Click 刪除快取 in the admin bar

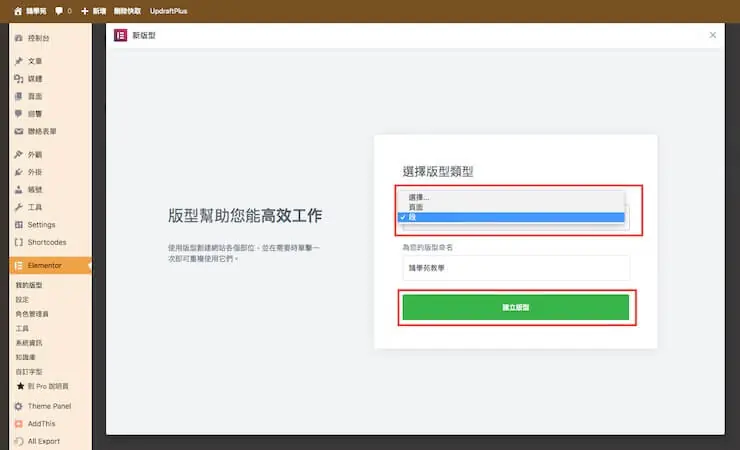point(127,11)
